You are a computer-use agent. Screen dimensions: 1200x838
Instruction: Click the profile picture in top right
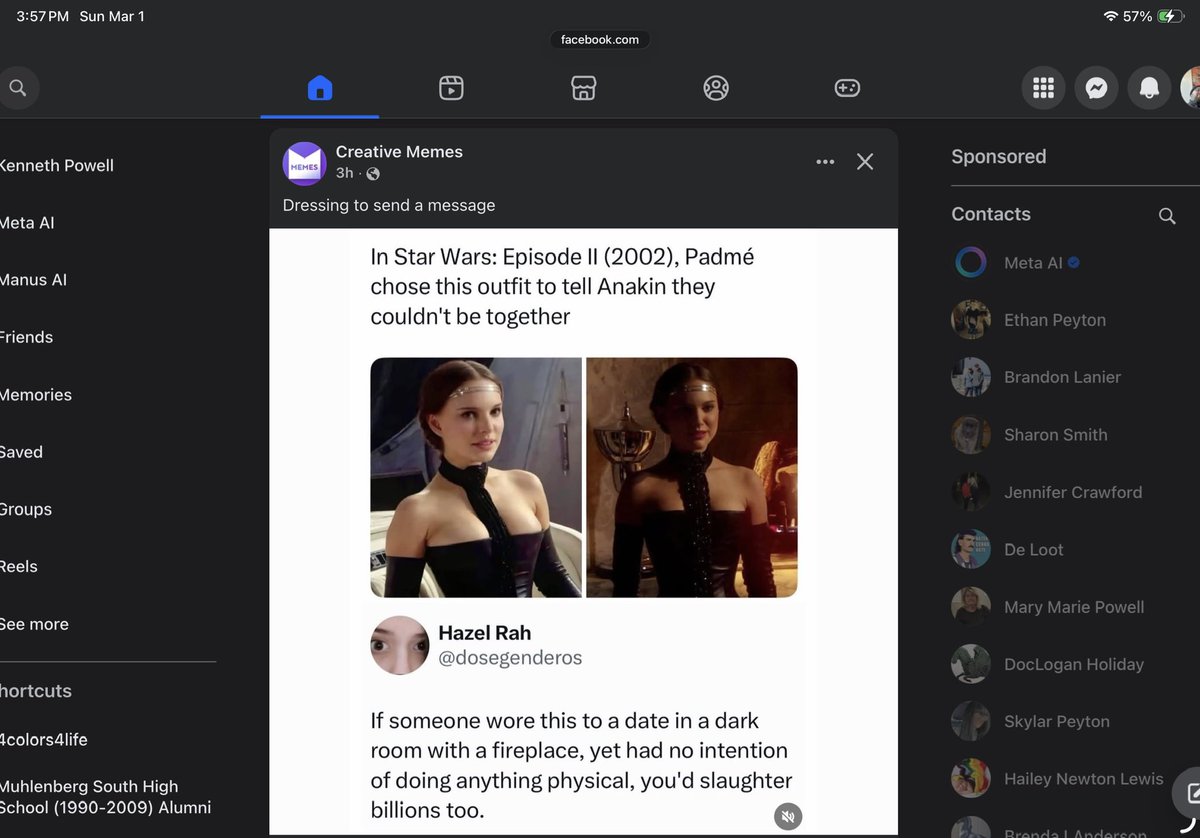pyautogui.click(x=1190, y=88)
